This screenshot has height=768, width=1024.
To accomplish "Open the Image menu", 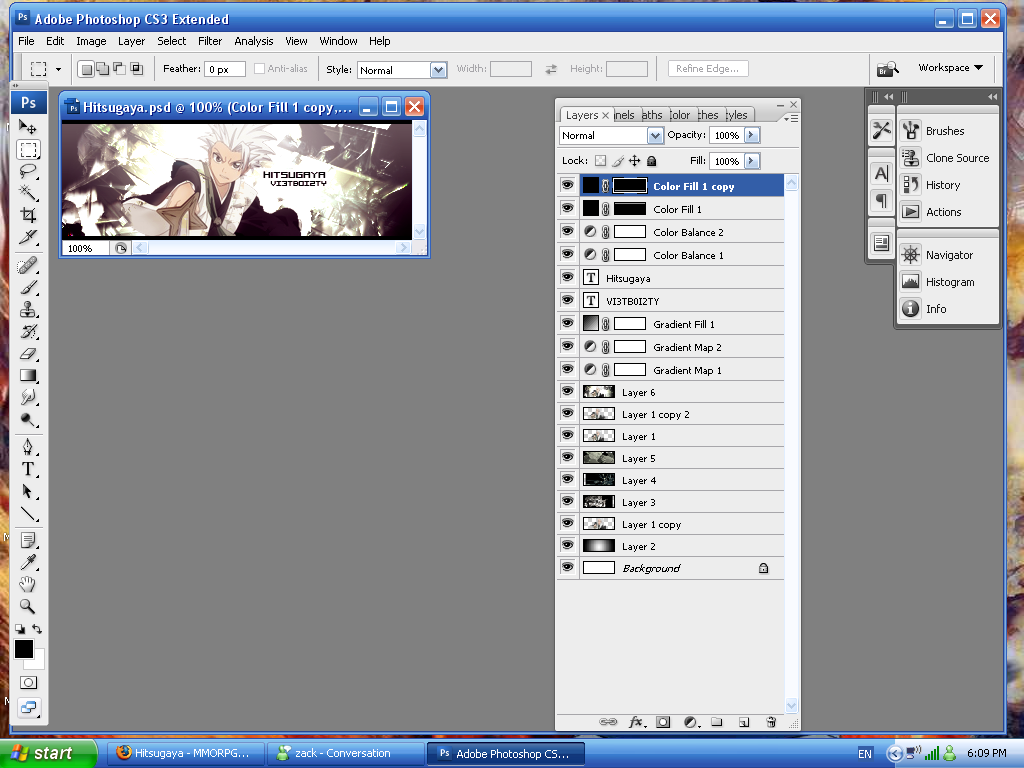I will click(x=91, y=41).
